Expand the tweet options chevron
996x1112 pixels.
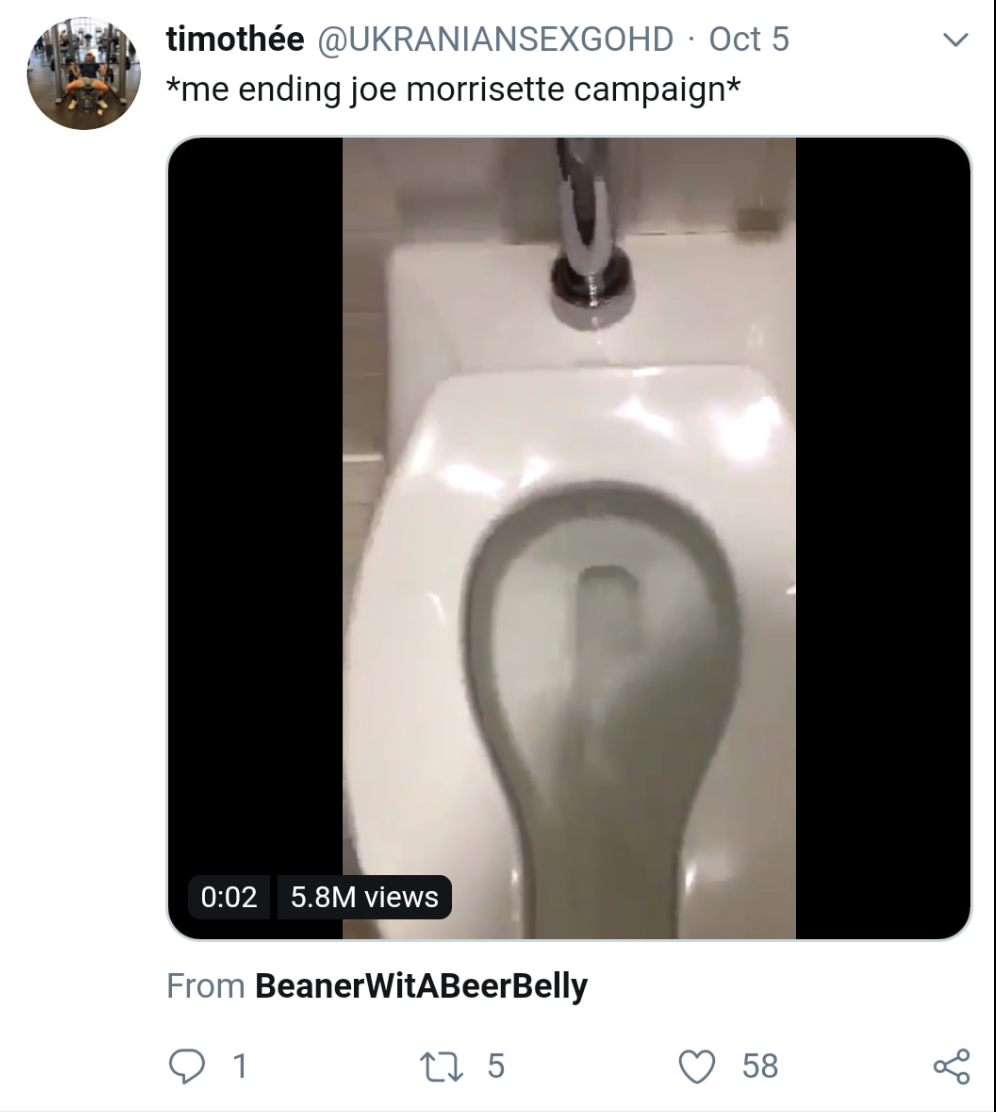955,41
